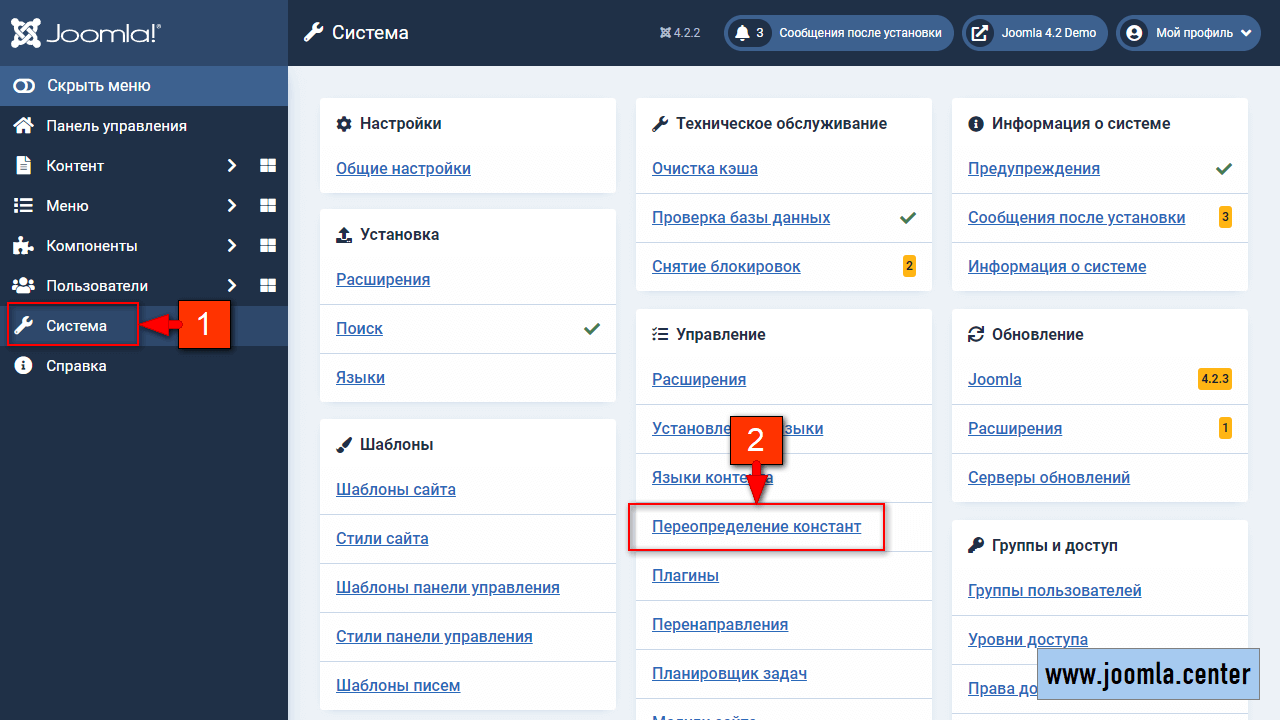Click the notifications bell icon
Screen dimensions: 1280x720
pos(742,33)
